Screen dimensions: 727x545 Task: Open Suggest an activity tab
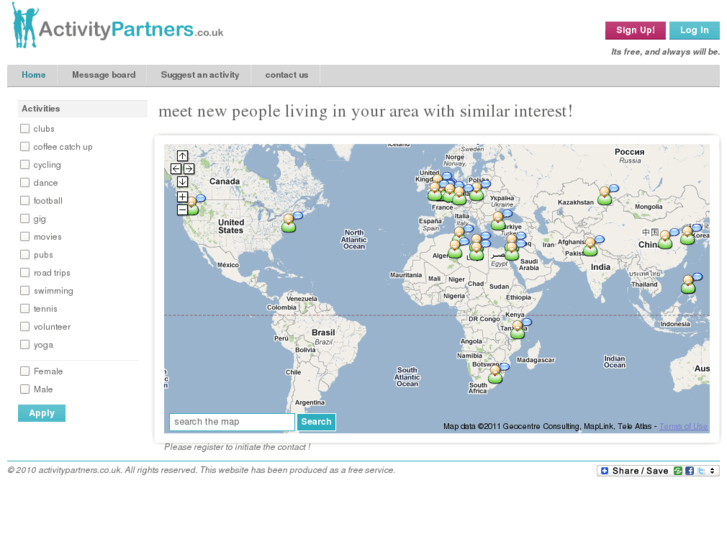[200, 75]
